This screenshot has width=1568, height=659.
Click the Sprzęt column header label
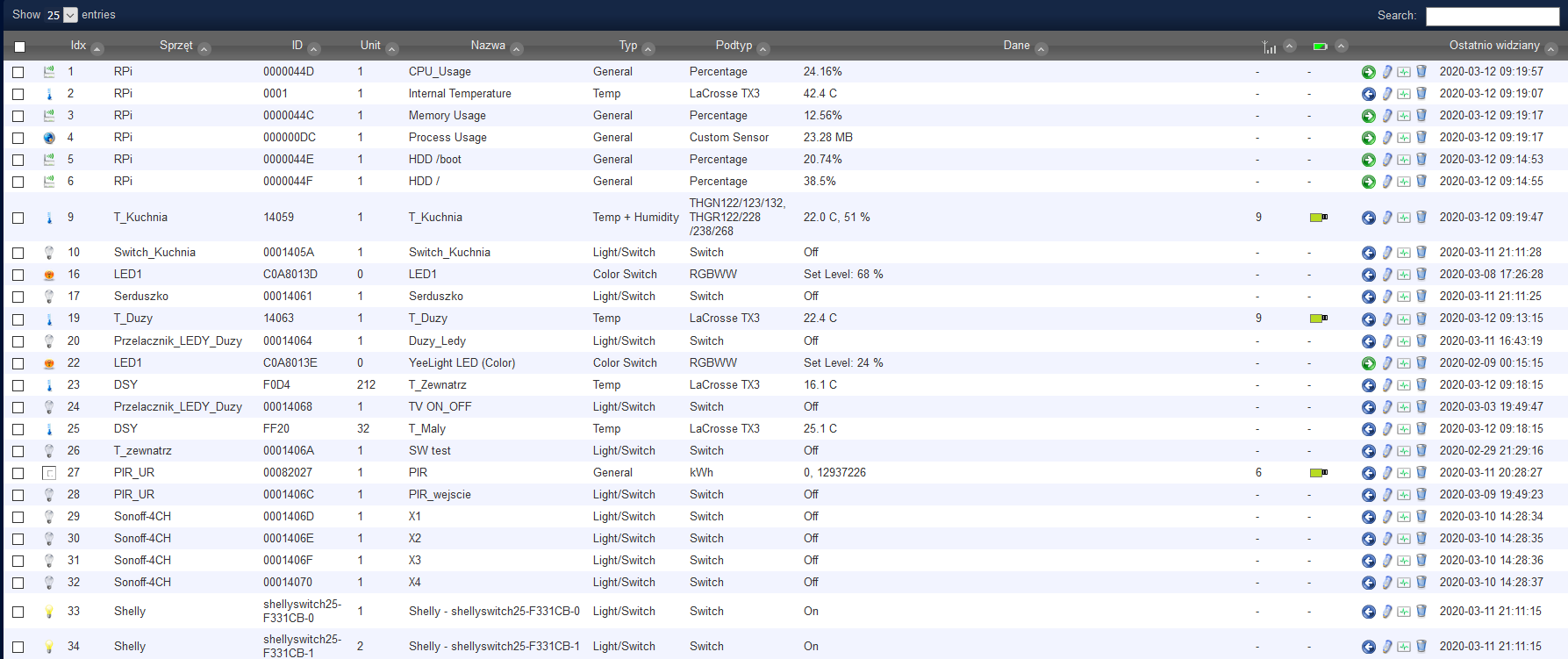pyautogui.click(x=175, y=46)
